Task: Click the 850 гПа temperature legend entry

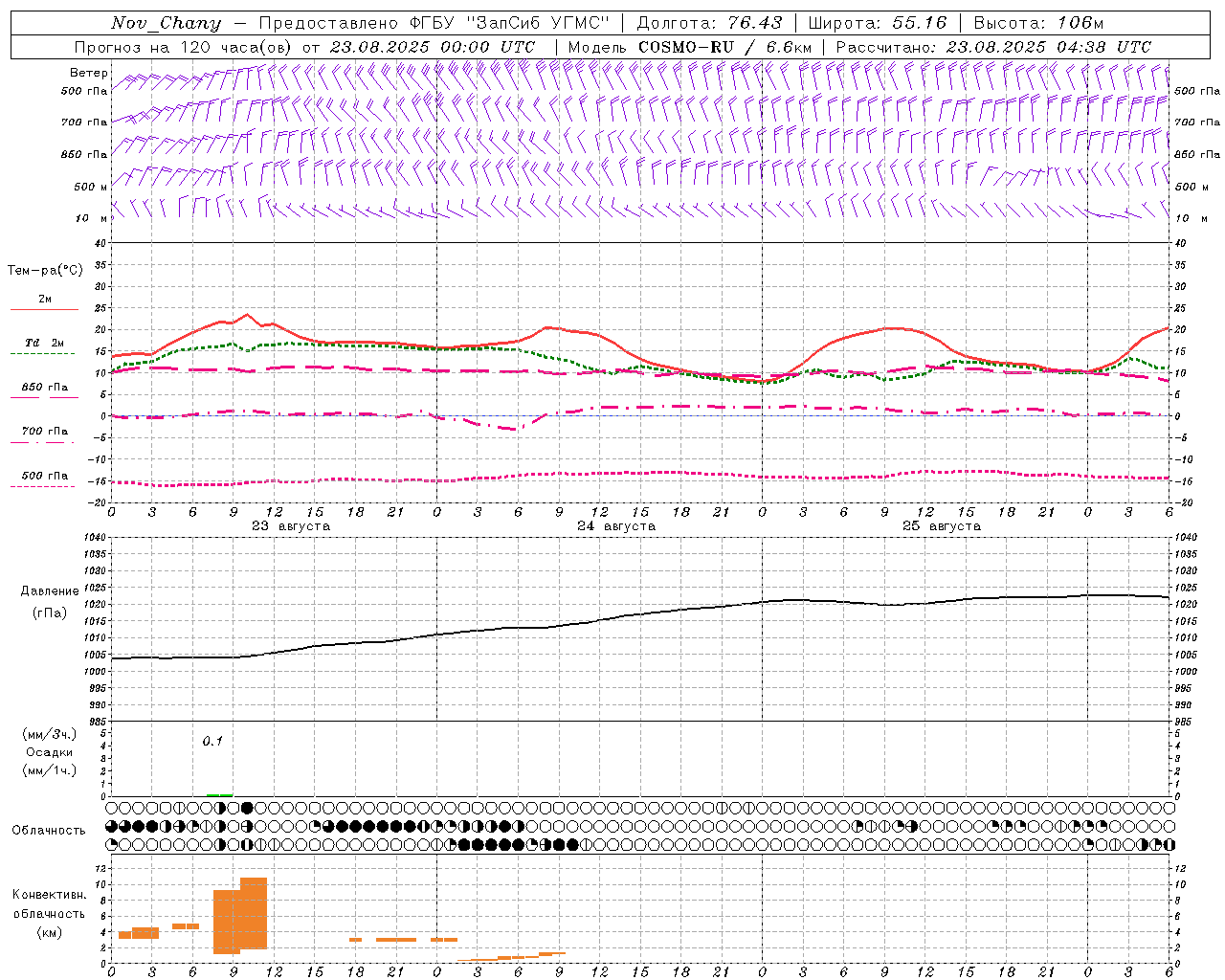Action: point(44,388)
